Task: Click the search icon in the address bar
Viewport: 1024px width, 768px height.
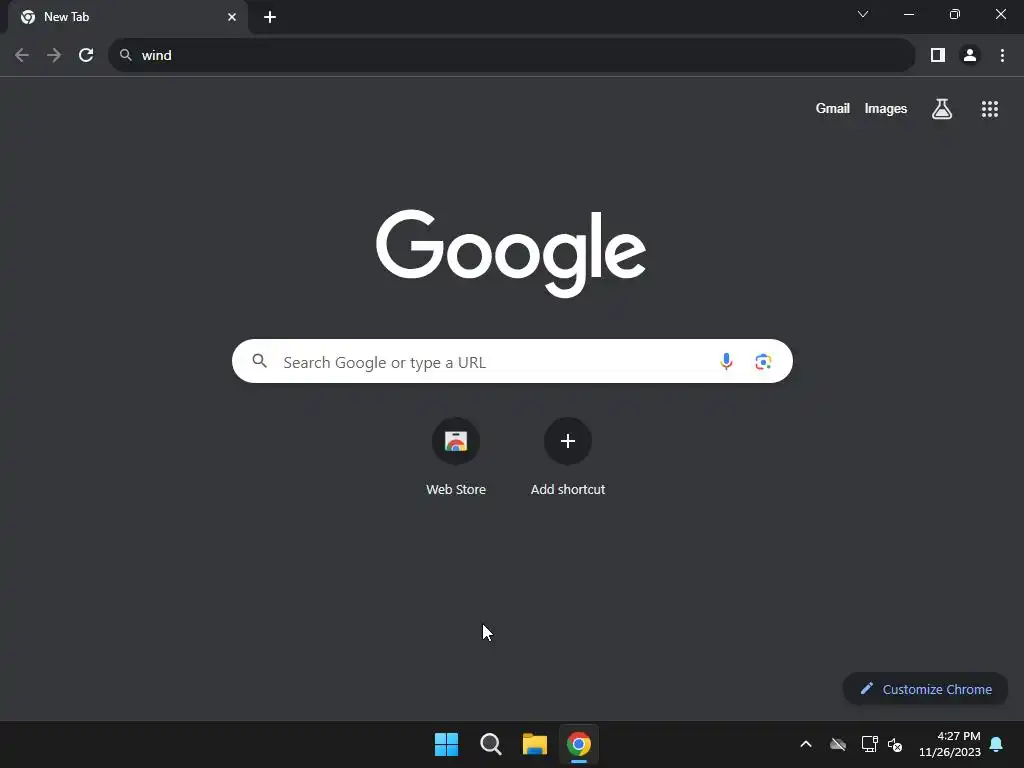Action: tap(125, 55)
